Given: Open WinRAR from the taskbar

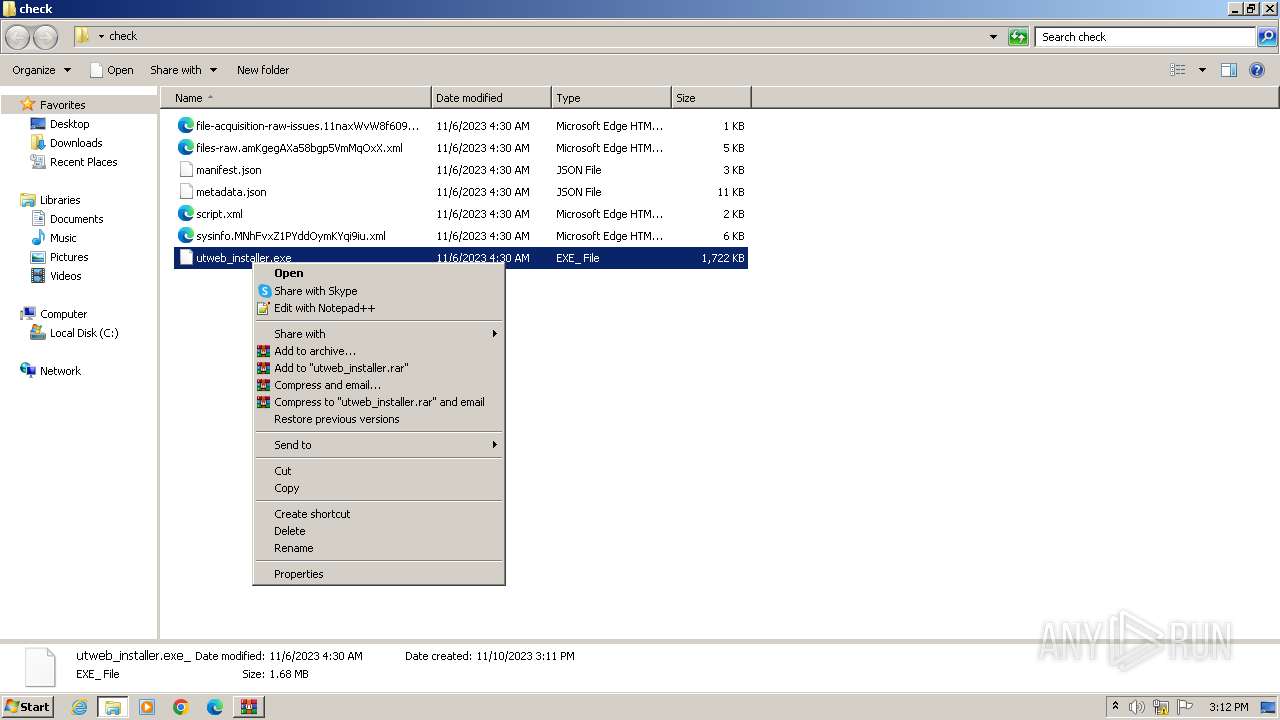Looking at the screenshot, I should click(x=248, y=707).
